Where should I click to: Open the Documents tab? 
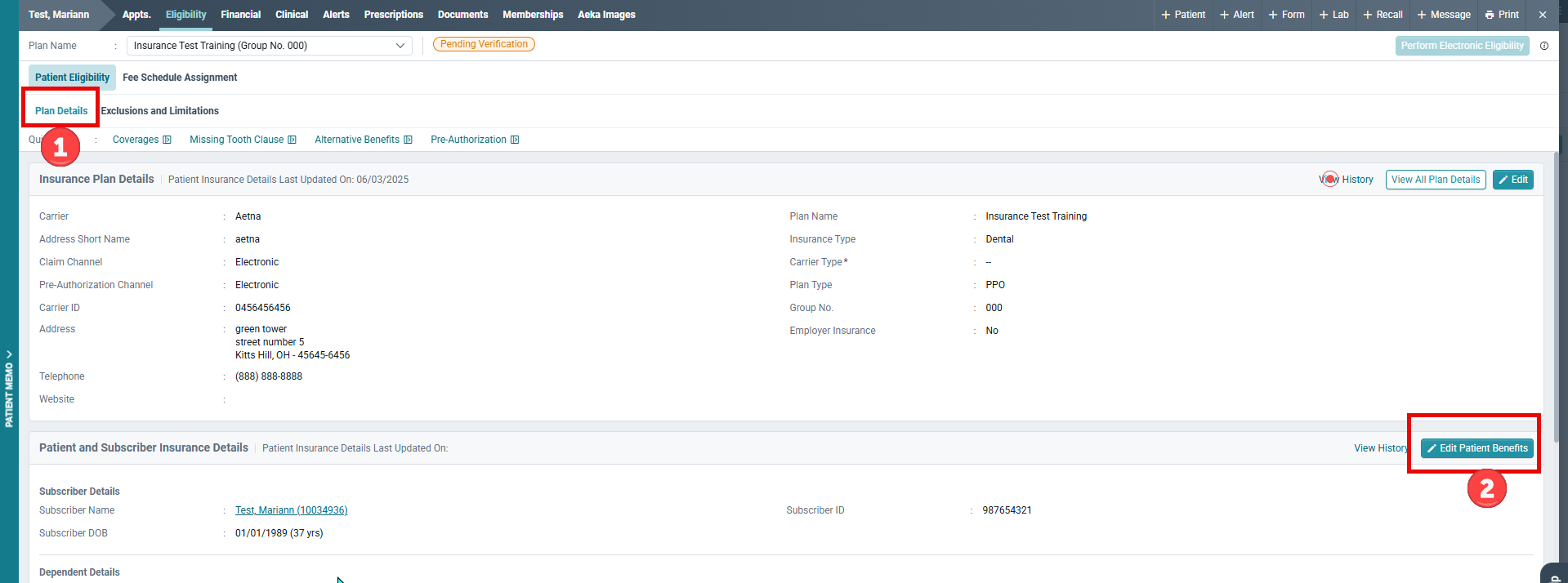pos(463,15)
